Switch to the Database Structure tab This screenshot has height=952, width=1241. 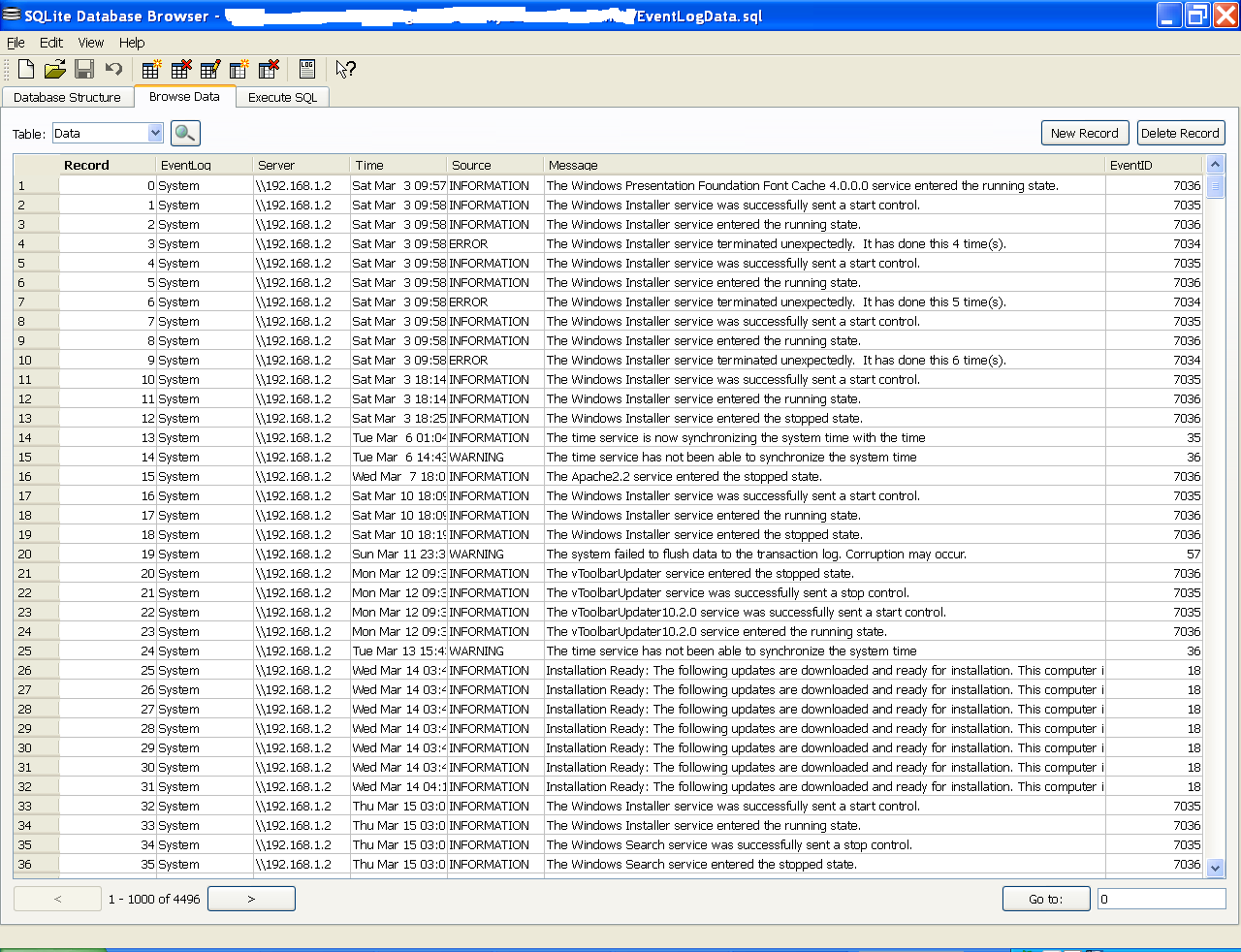tap(68, 97)
